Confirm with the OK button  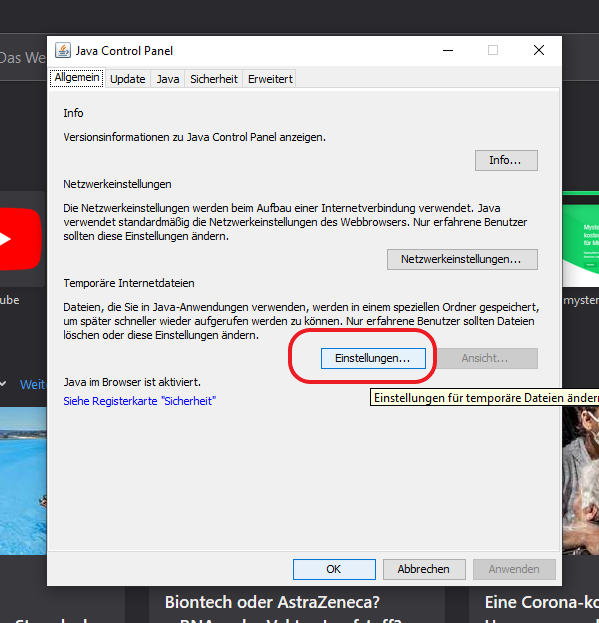point(334,569)
